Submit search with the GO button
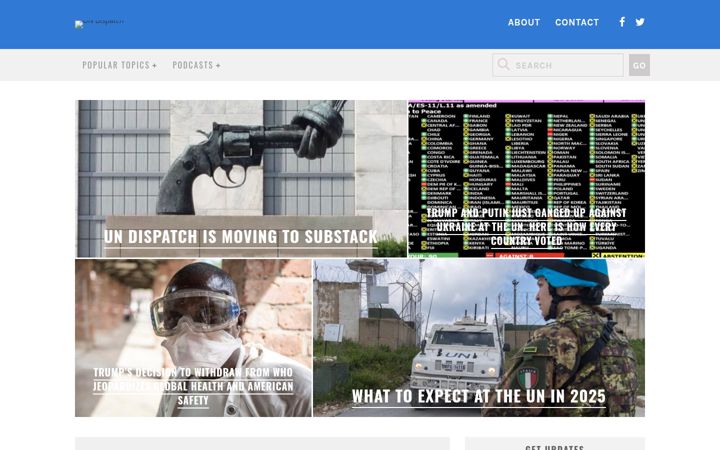The height and width of the screenshot is (450, 720). 639,65
